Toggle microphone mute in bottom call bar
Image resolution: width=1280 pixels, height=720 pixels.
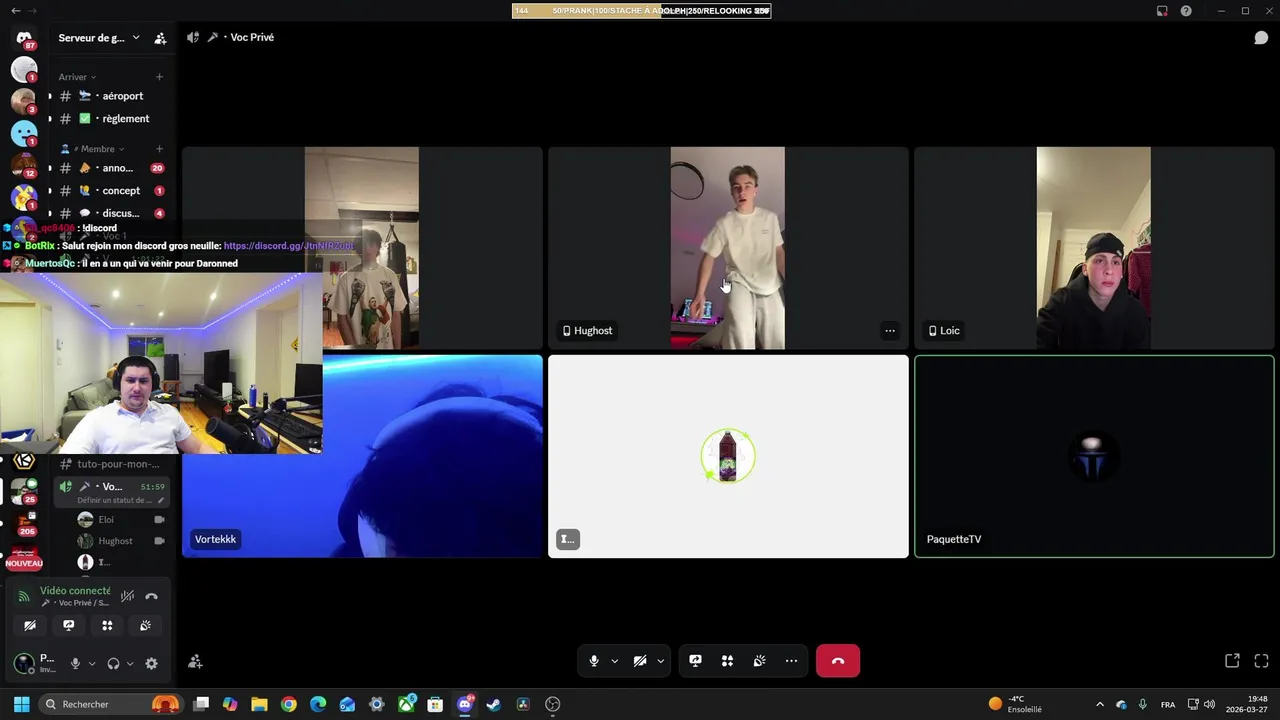pos(594,661)
